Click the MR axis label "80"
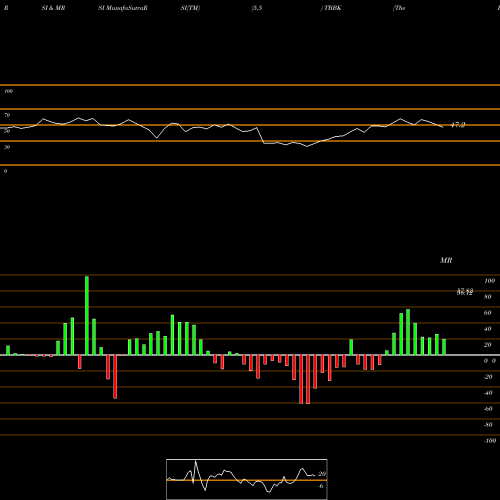500x500 pixels. click(488, 297)
